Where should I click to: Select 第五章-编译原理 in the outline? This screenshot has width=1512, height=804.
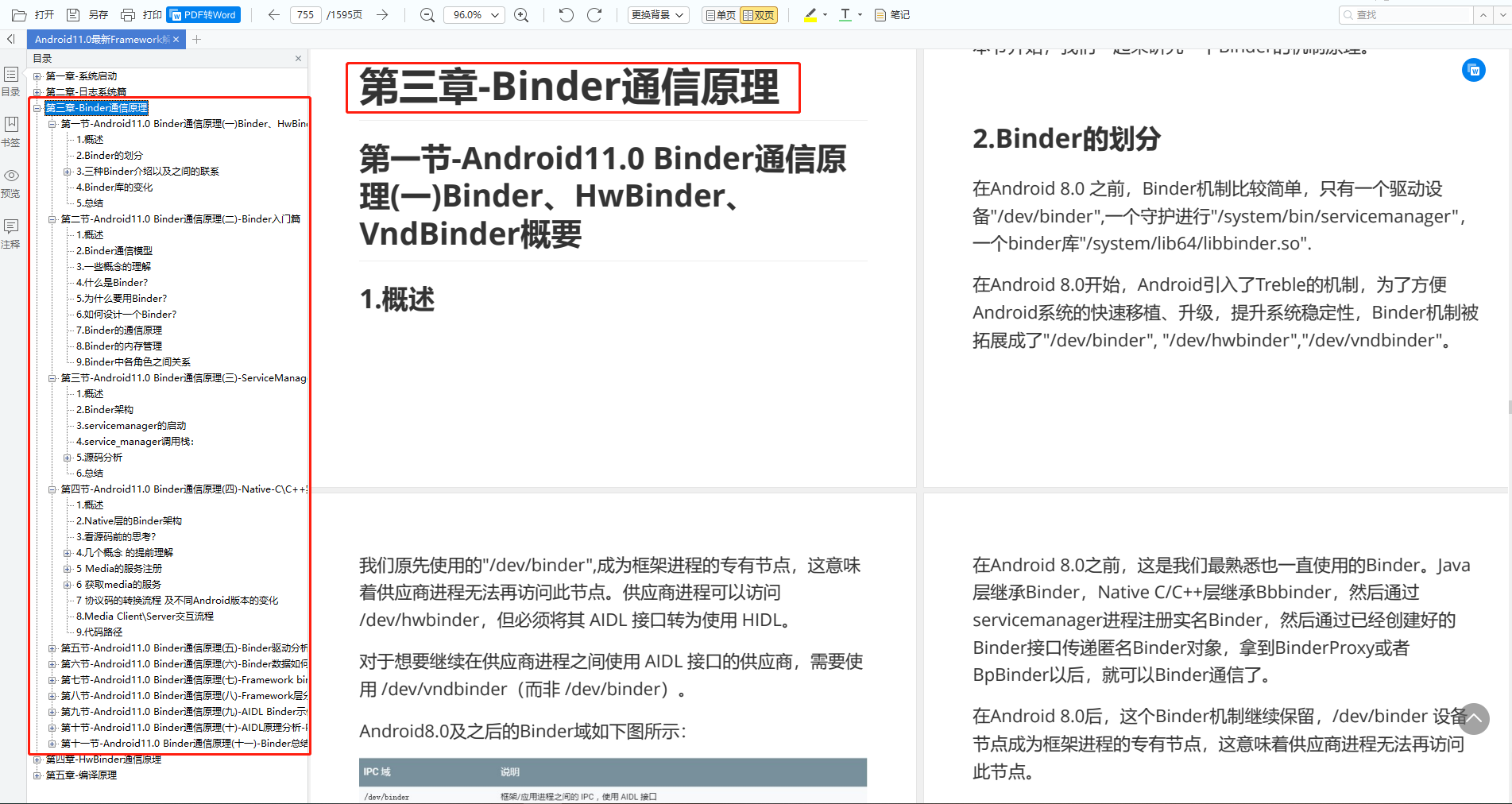(81, 775)
